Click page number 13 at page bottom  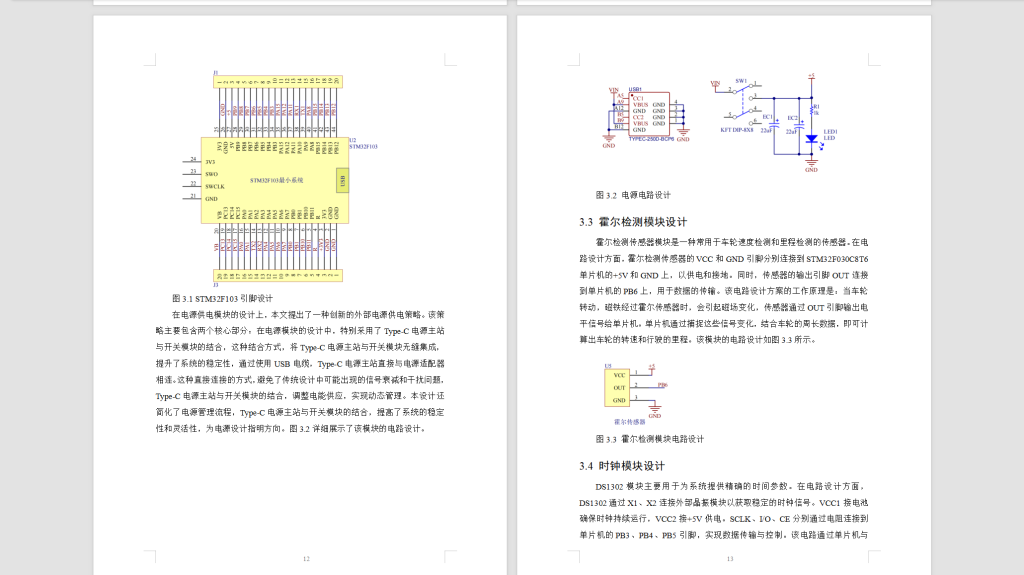[730, 559]
